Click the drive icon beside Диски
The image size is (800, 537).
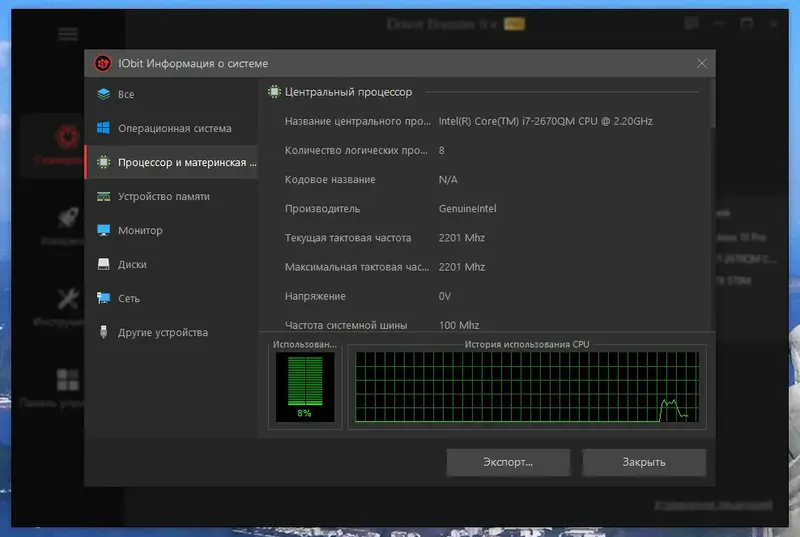pos(104,264)
